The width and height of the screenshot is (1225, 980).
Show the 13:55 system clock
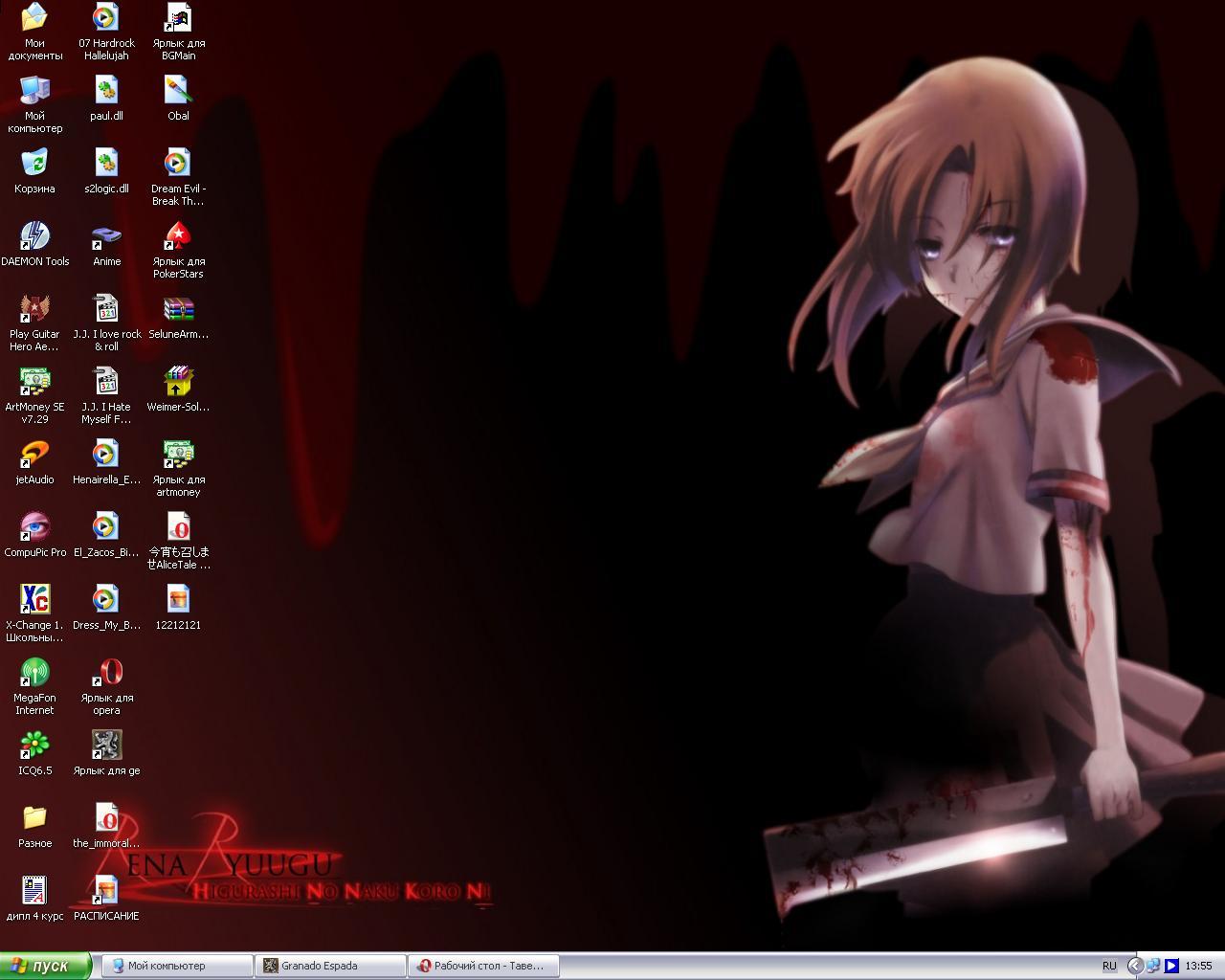[x=1198, y=966]
